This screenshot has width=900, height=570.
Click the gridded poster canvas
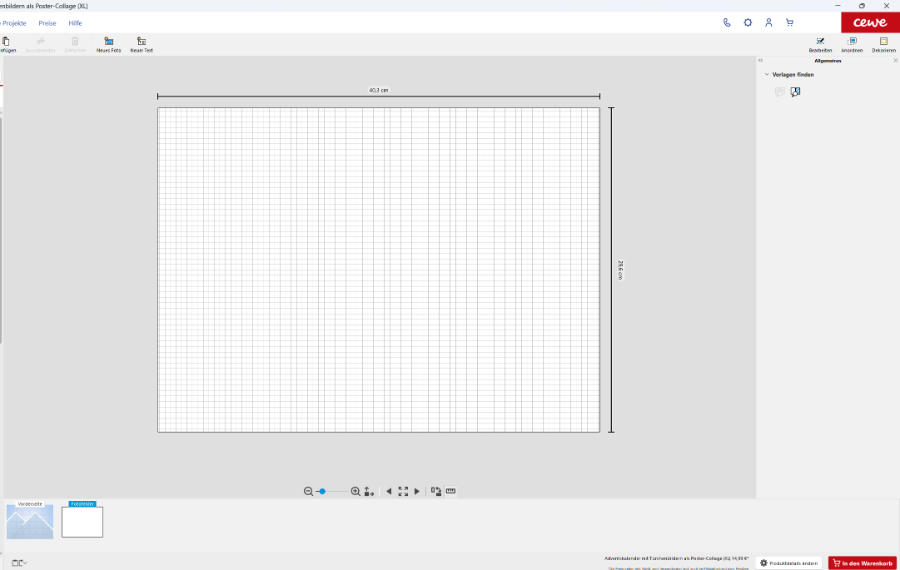point(378,270)
